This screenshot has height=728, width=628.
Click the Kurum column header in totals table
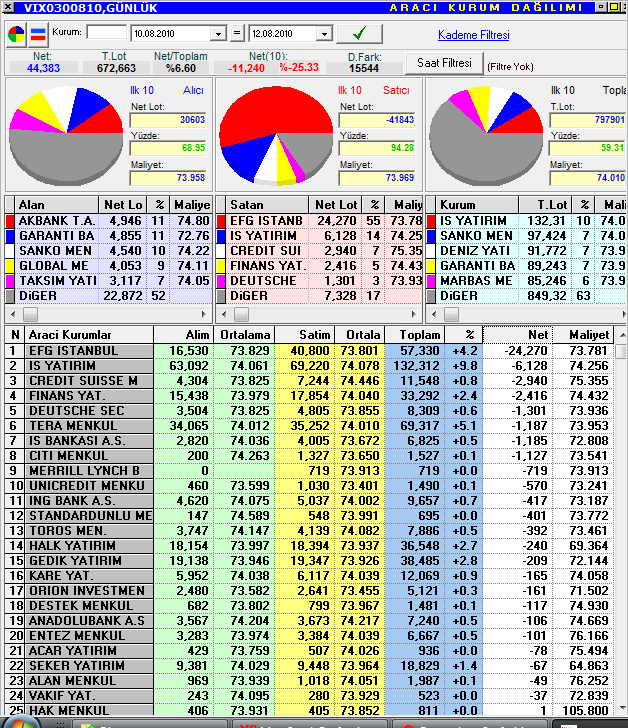[477, 205]
